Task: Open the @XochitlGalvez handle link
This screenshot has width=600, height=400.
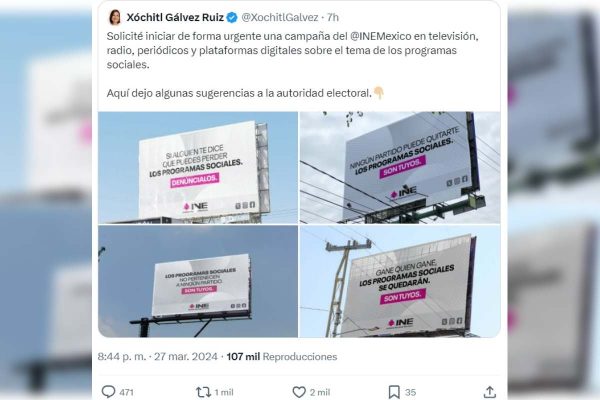Action: (x=280, y=17)
